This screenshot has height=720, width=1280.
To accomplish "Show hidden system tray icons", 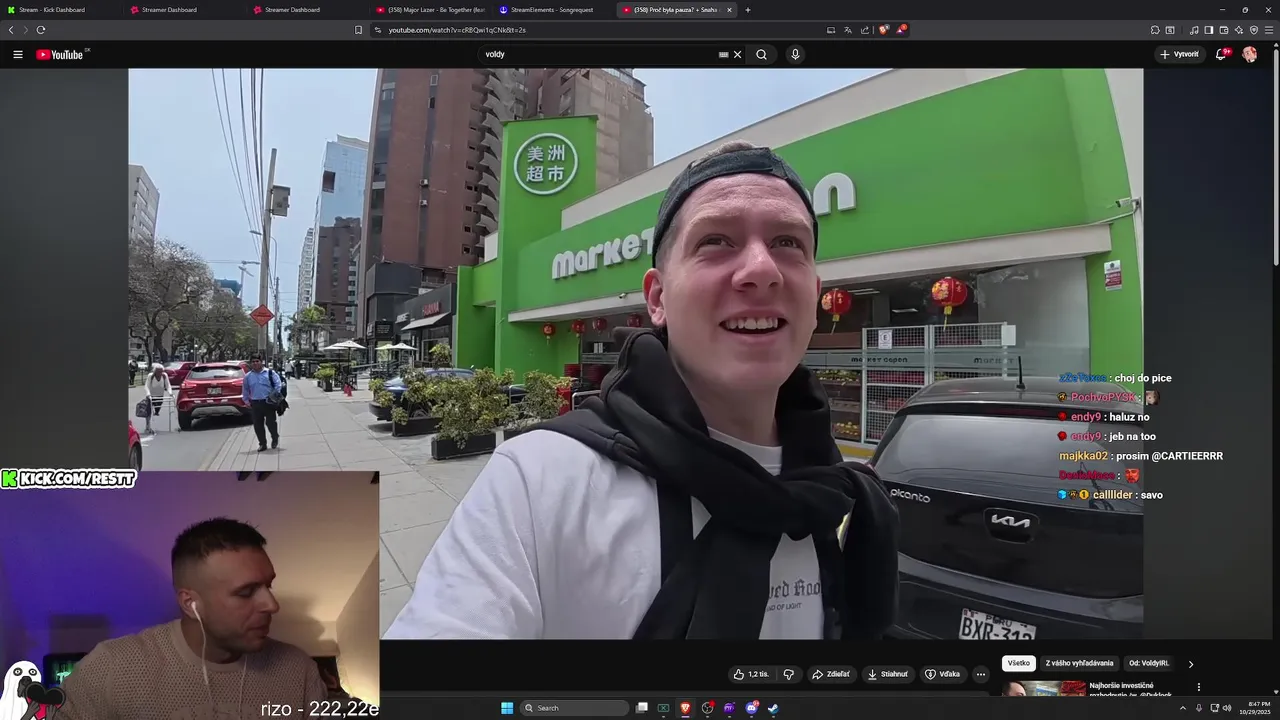I will point(1183,708).
